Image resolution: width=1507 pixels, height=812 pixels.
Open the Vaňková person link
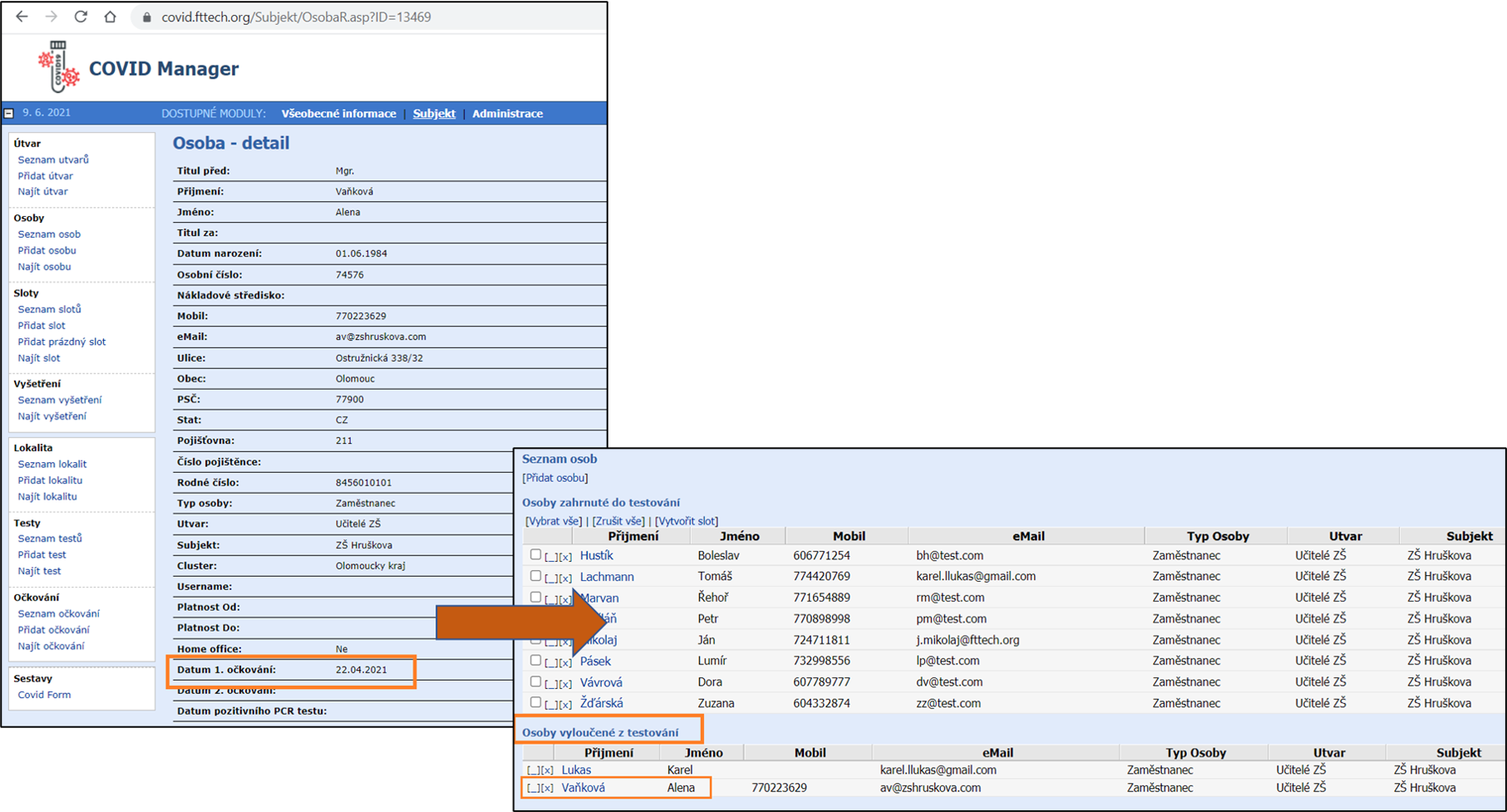(583, 788)
